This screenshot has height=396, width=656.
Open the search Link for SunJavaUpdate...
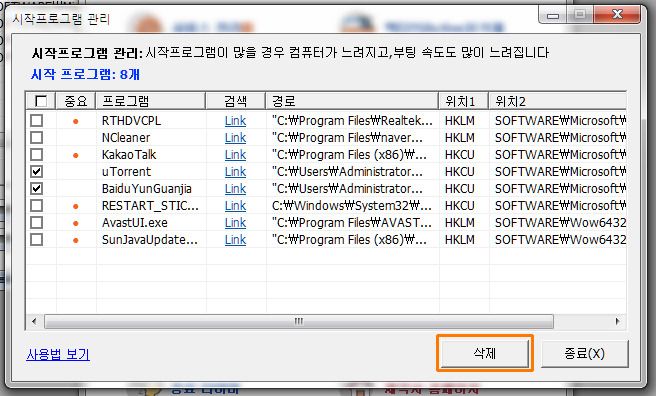[x=235, y=240]
